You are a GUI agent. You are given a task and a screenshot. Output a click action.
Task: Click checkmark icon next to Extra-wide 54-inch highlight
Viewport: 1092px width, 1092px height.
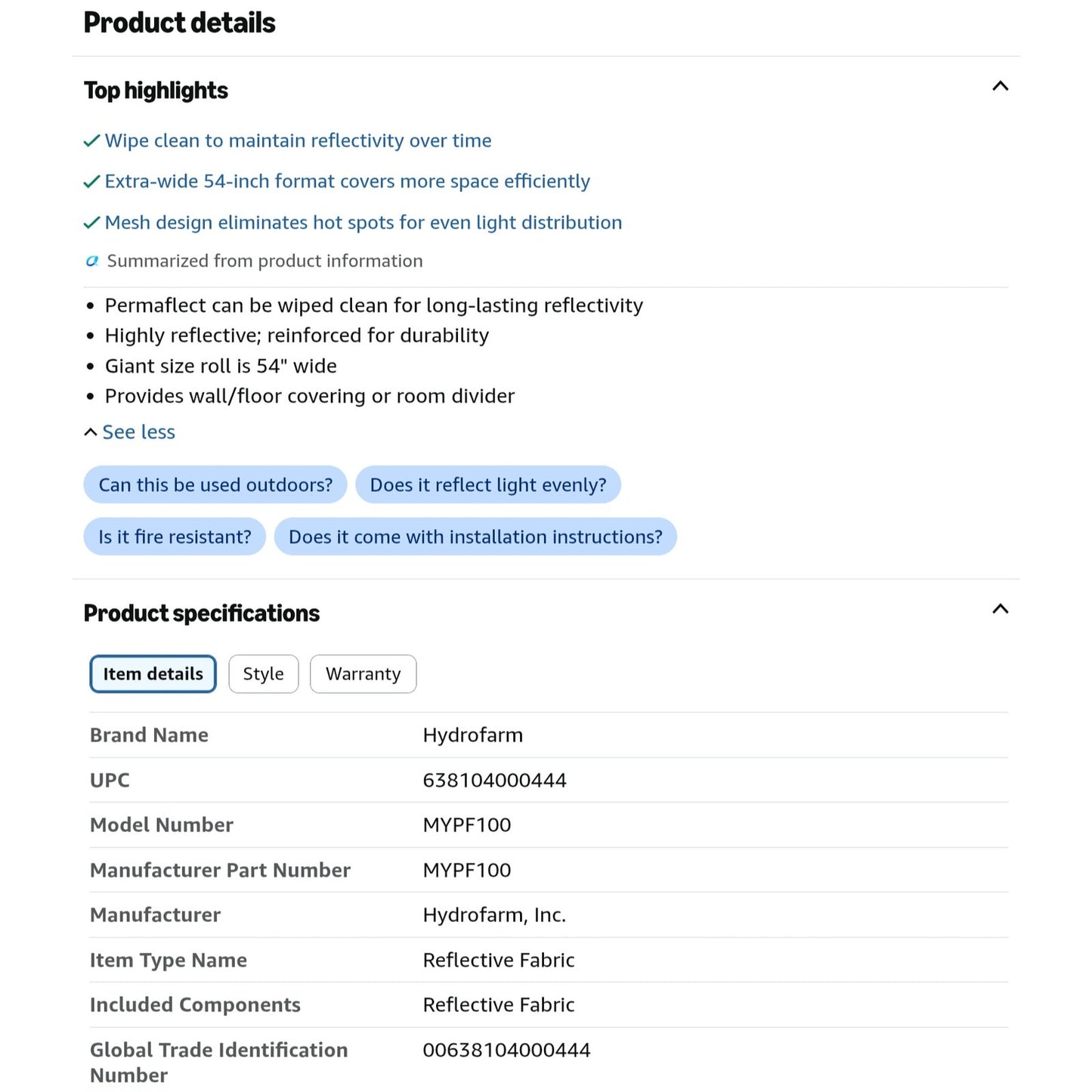coord(91,182)
